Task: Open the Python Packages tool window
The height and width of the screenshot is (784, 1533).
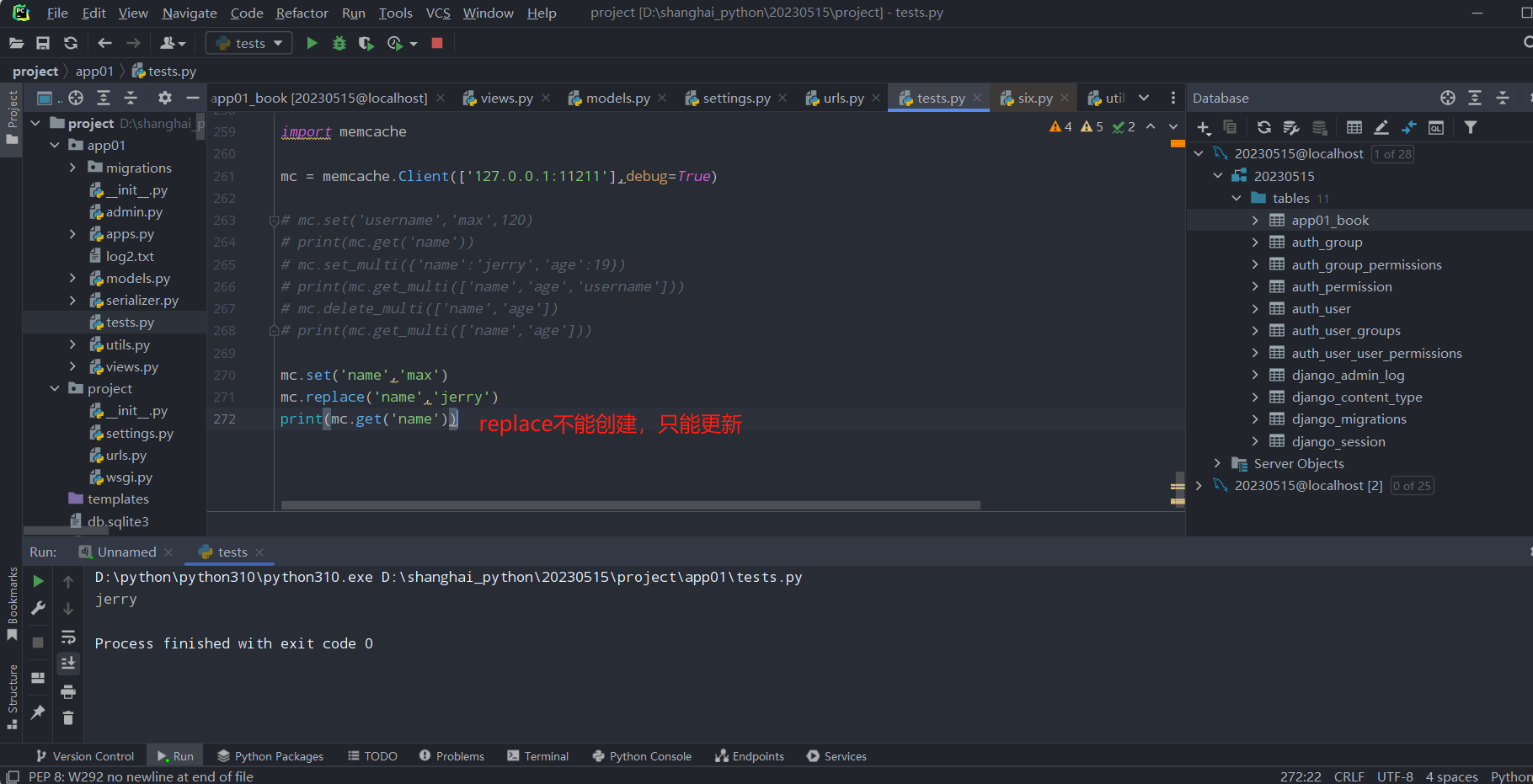Action: (270, 756)
